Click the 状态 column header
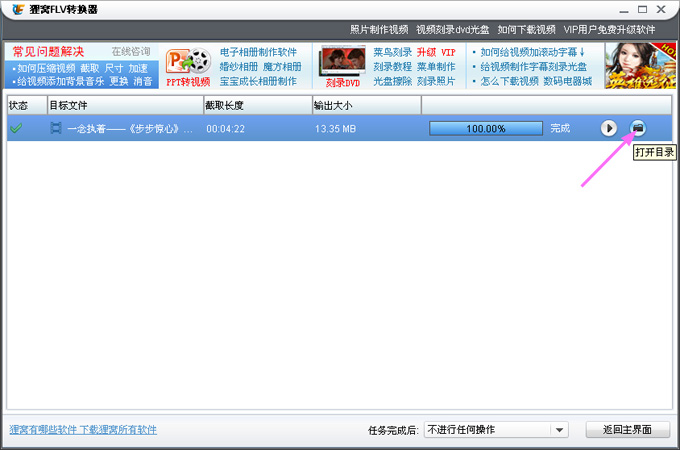 (x=27, y=105)
